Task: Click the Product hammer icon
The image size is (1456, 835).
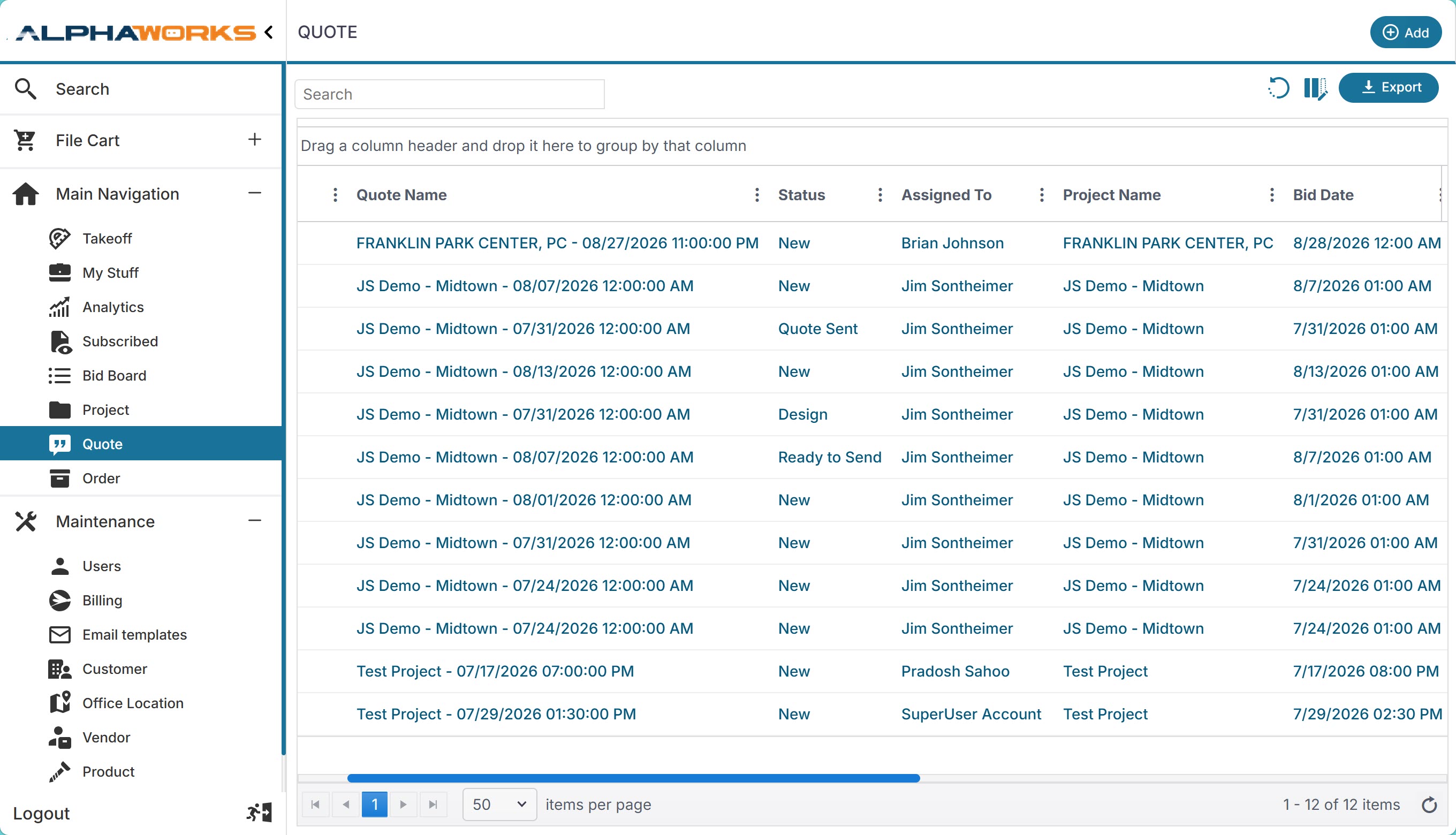Action: pos(59,772)
